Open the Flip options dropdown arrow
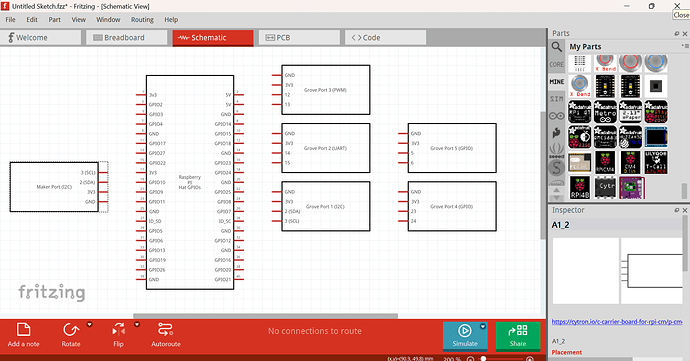The height and width of the screenshot is (361, 690). (137, 324)
